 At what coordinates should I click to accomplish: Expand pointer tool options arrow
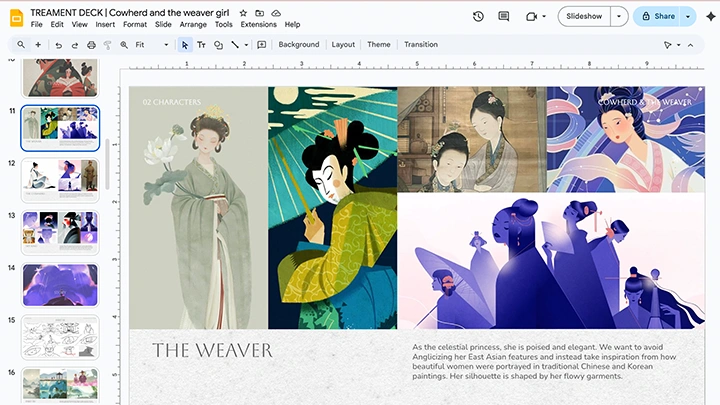pos(679,45)
